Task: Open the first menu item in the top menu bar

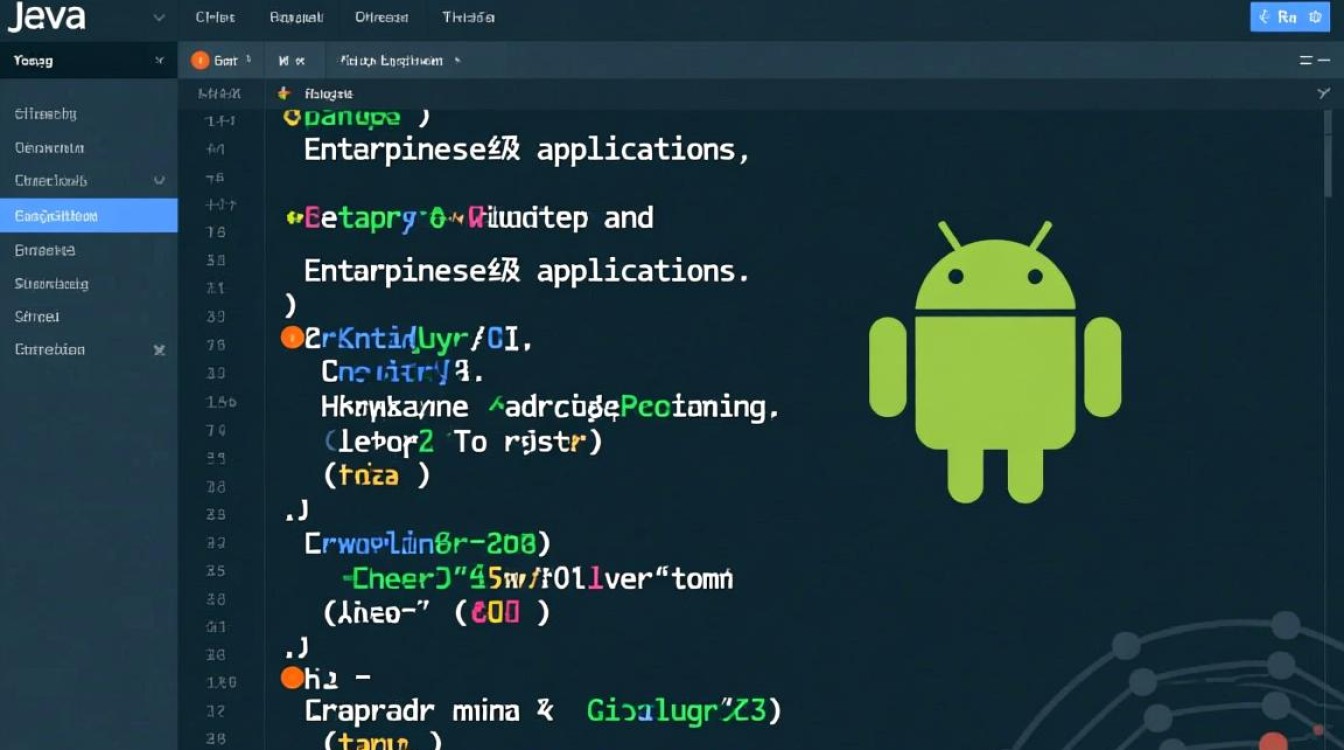Action: pos(214,17)
